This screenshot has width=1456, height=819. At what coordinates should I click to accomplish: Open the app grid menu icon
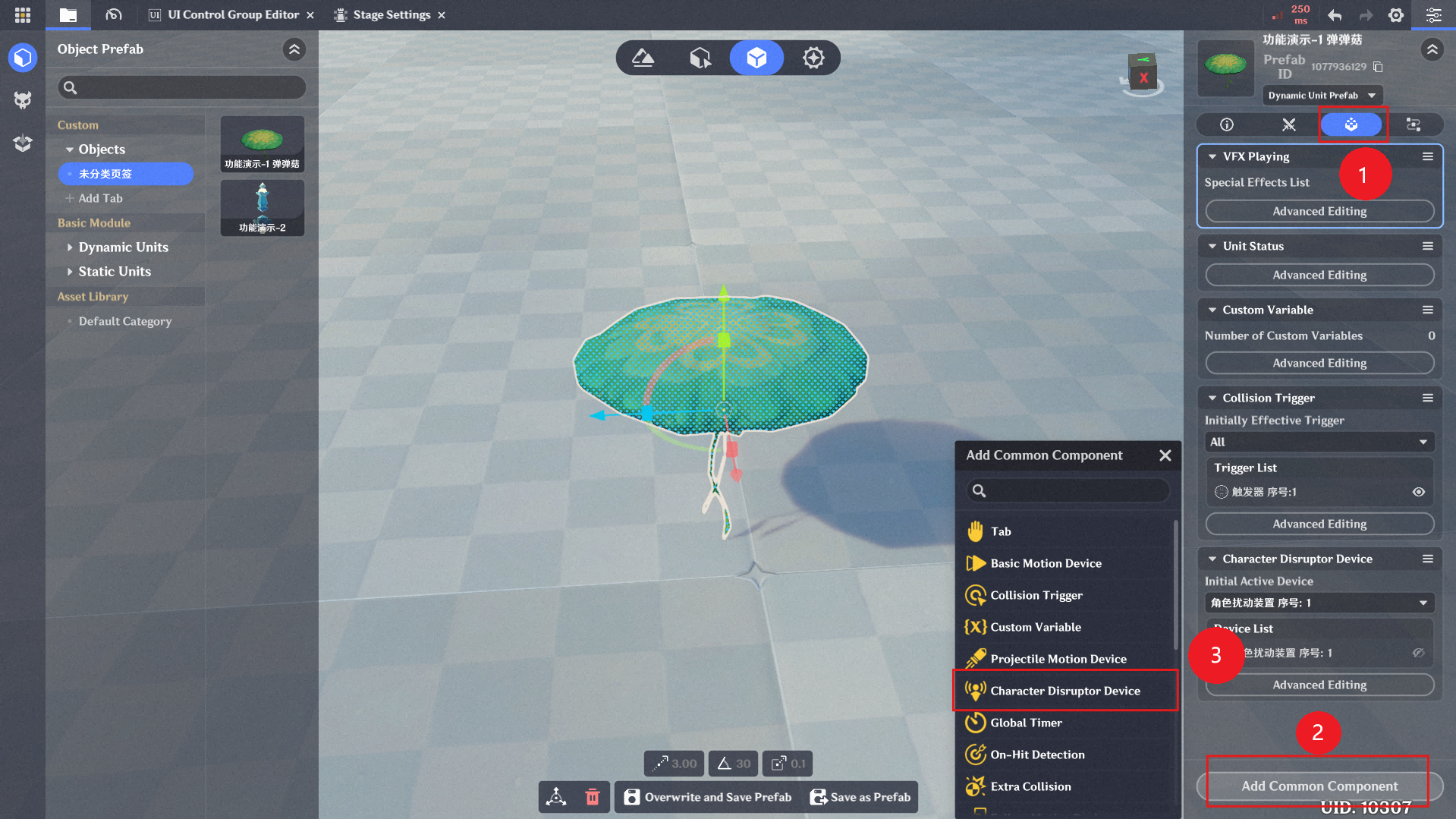(x=23, y=14)
